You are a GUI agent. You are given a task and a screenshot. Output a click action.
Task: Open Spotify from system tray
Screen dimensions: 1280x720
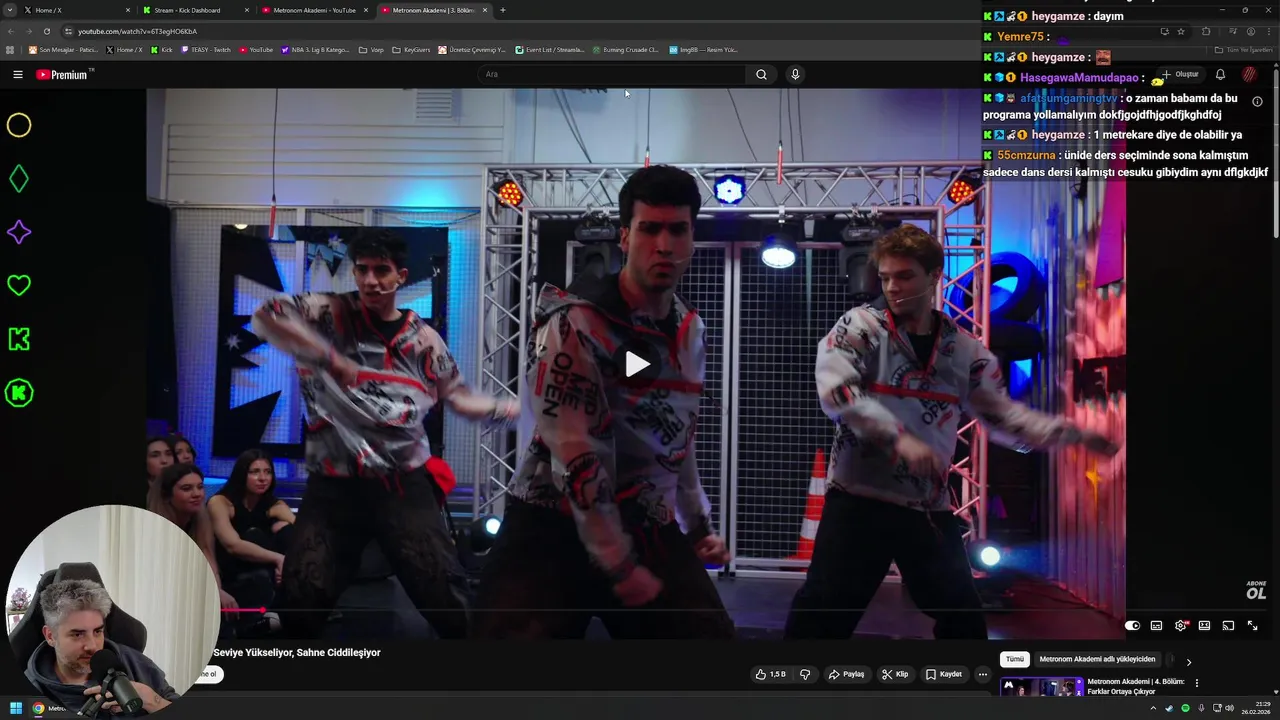click(1185, 708)
